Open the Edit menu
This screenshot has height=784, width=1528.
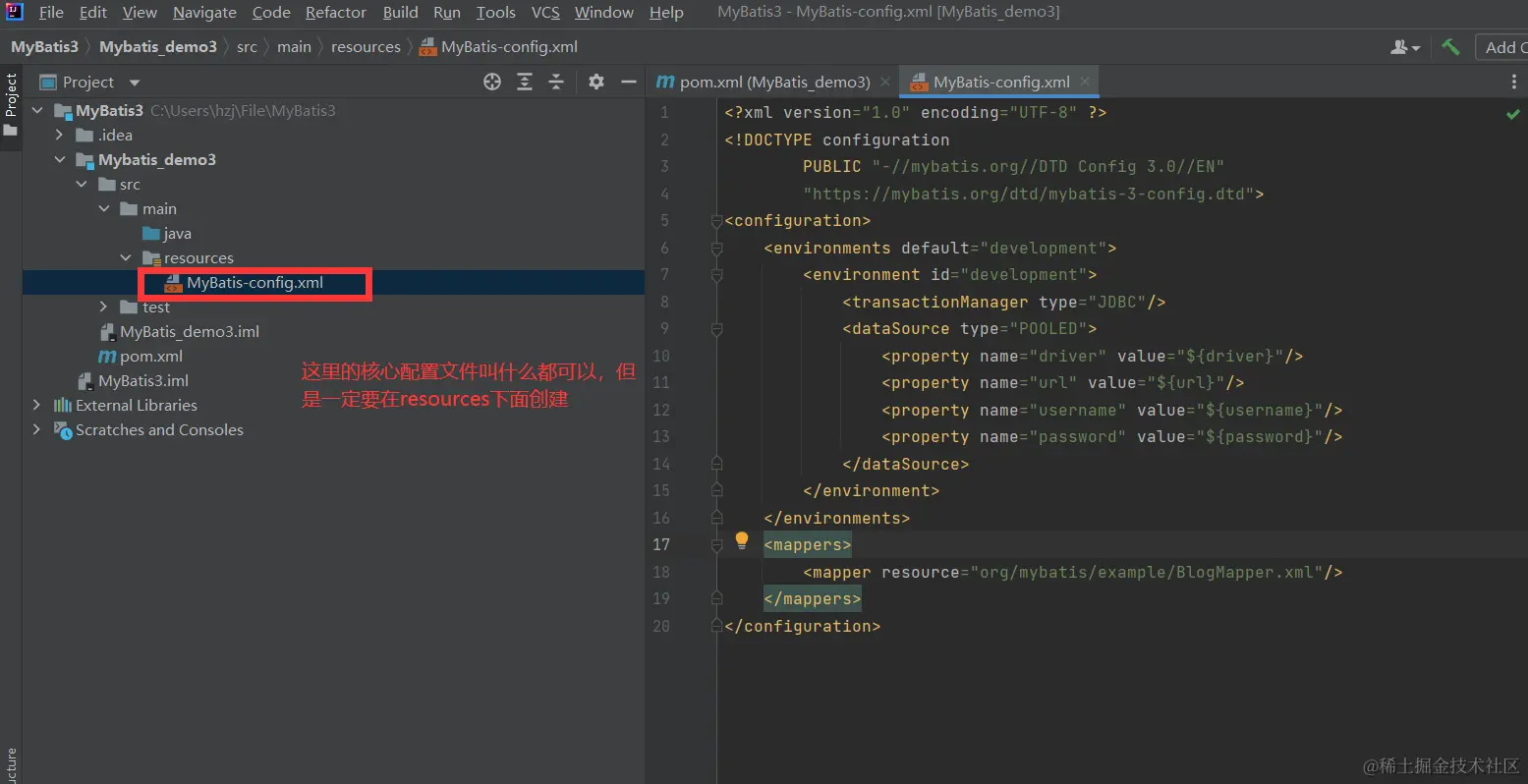coord(93,12)
